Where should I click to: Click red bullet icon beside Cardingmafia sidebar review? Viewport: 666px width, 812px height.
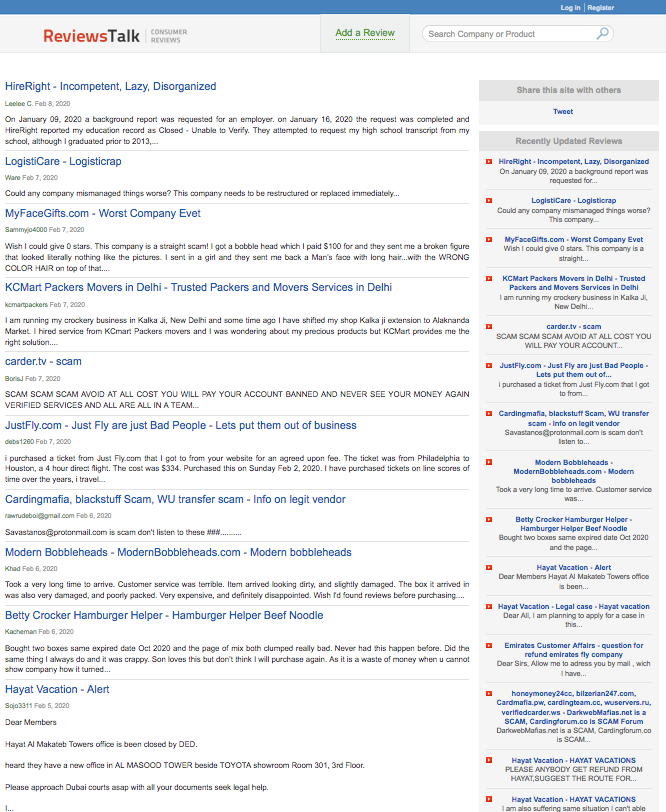tap(489, 414)
